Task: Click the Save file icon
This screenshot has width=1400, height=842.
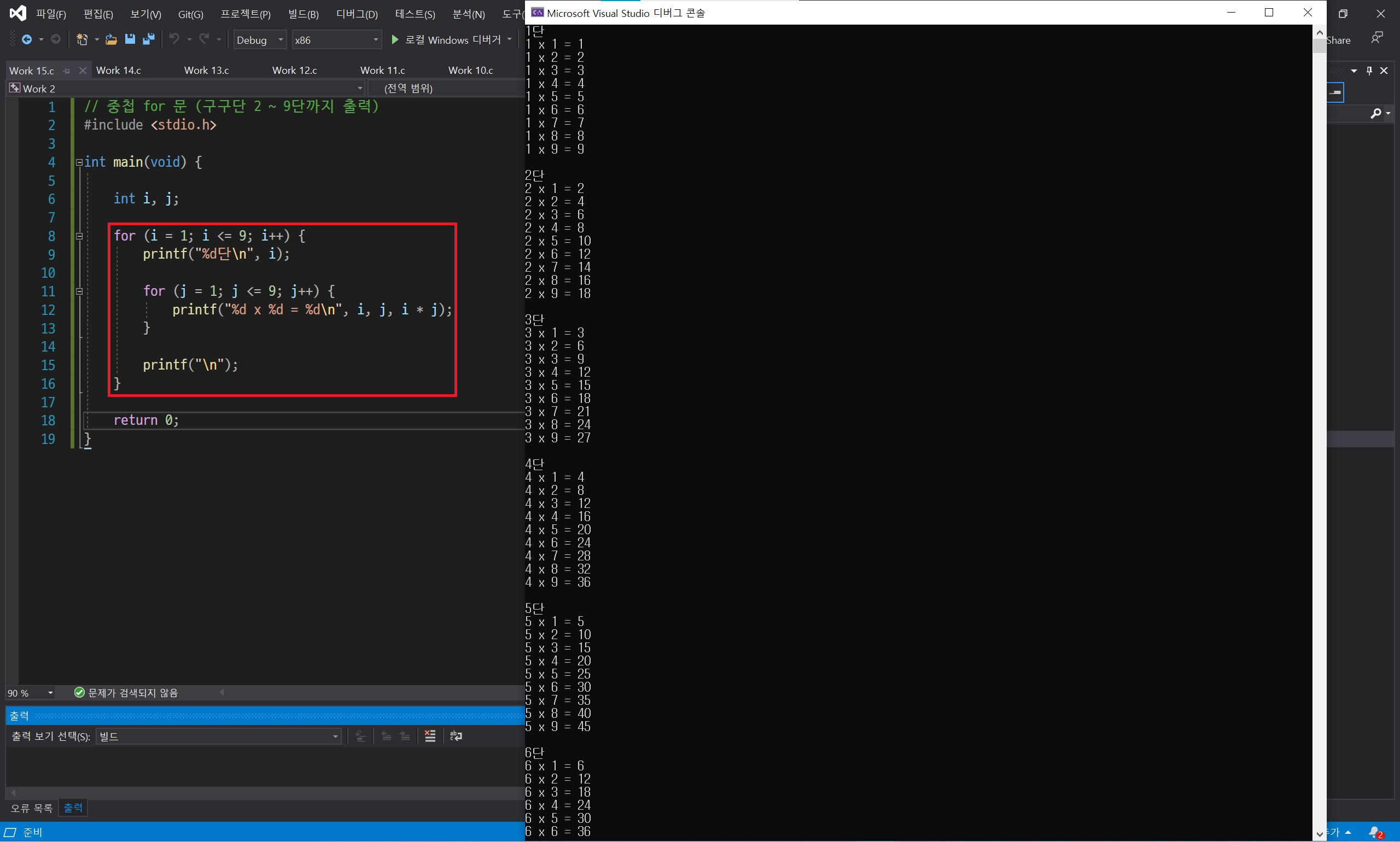Action: (x=130, y=40)
